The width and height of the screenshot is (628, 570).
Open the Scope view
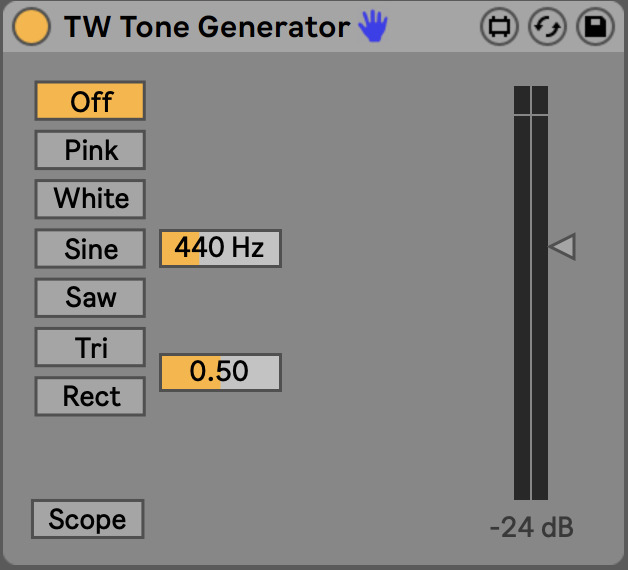pos(88,520)
